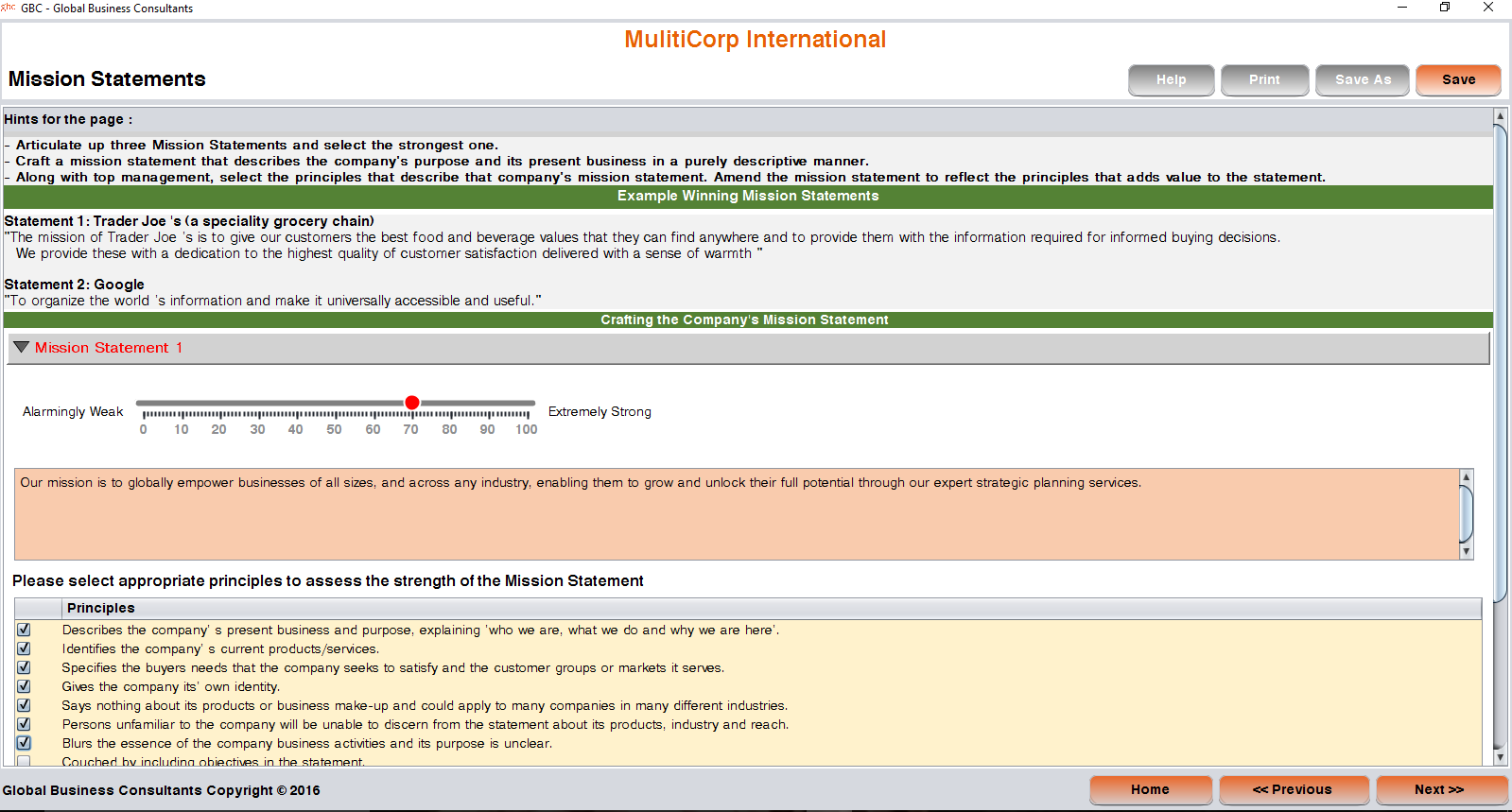Click the main page scrollbar up arrow
The width and height of the screenshot is (1512, 812).
click(1500, 116)
